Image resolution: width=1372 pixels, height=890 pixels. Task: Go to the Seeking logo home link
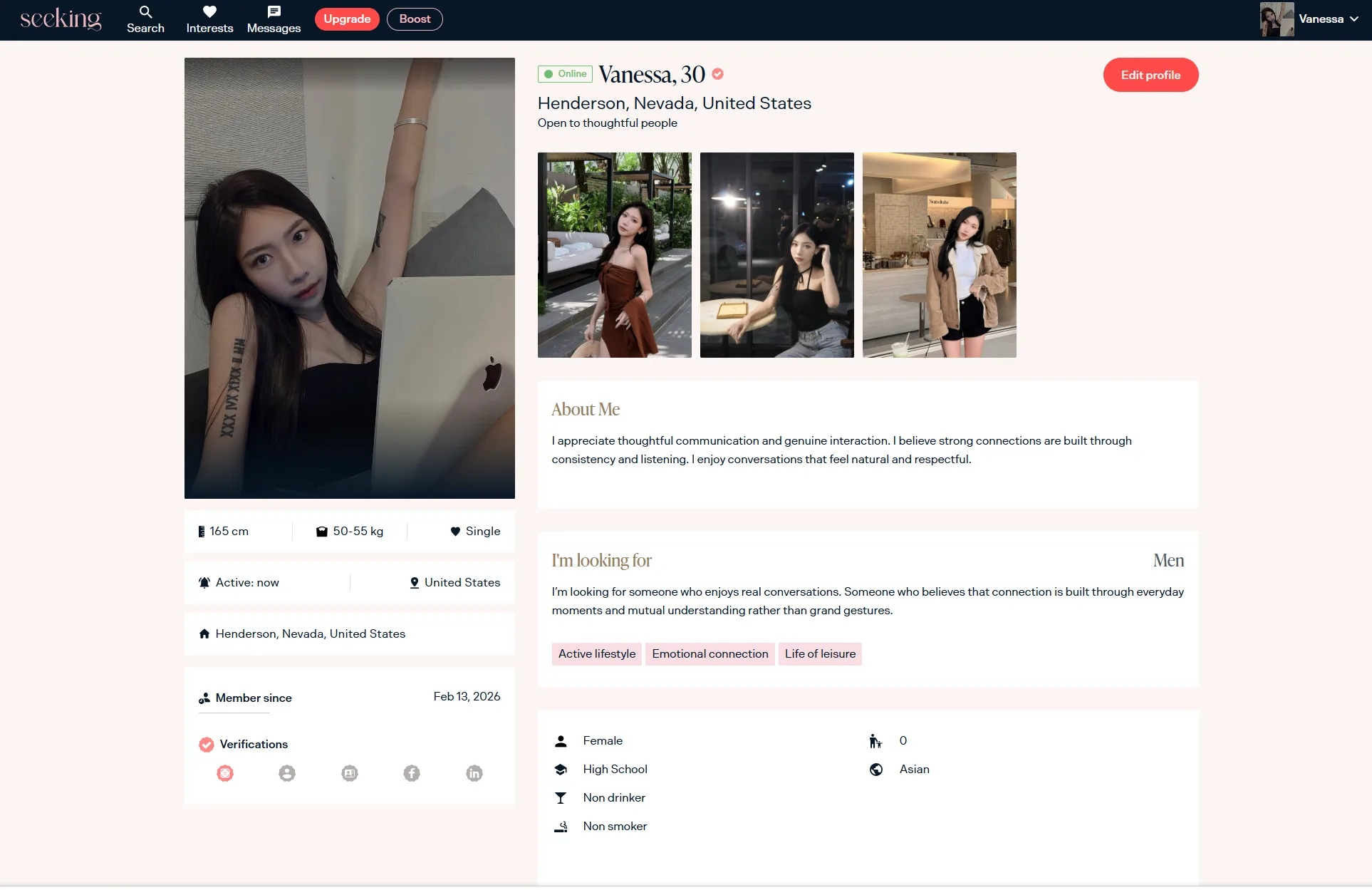pyautogui.click(x=61, y=19)
